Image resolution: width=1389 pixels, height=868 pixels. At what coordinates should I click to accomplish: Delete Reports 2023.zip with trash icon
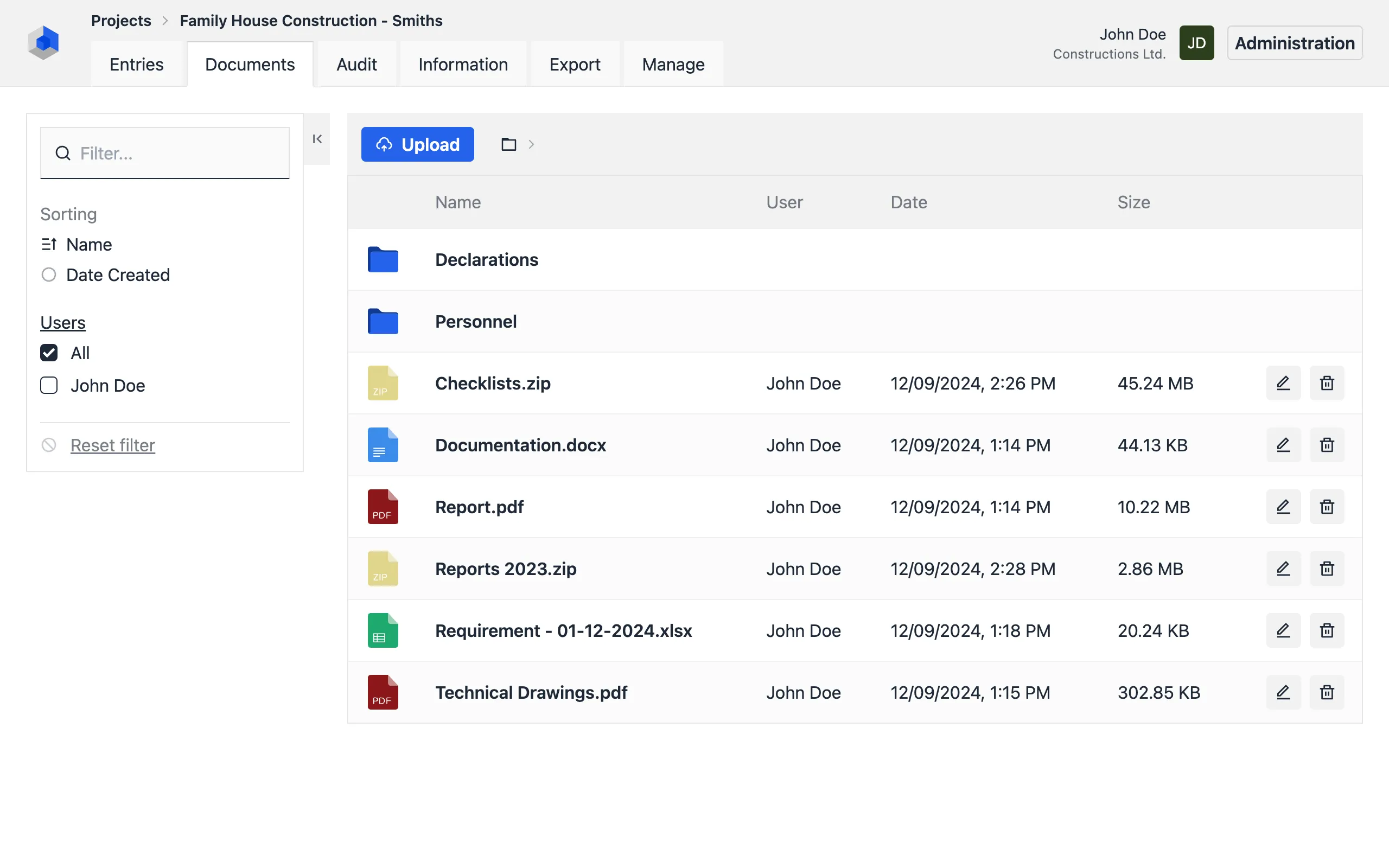[x=1327, y=569]
